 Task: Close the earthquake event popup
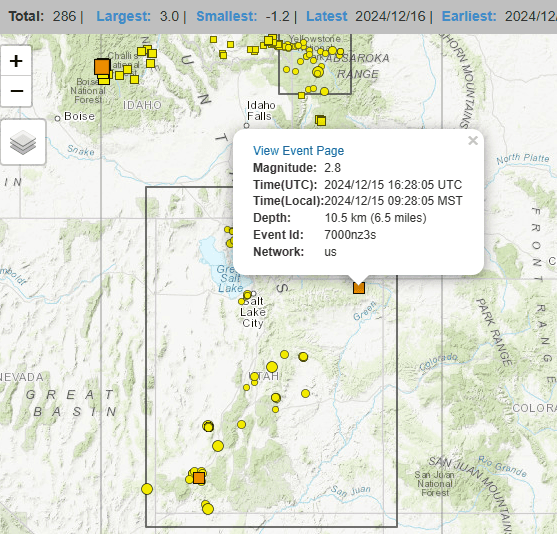tap(473, 141)
